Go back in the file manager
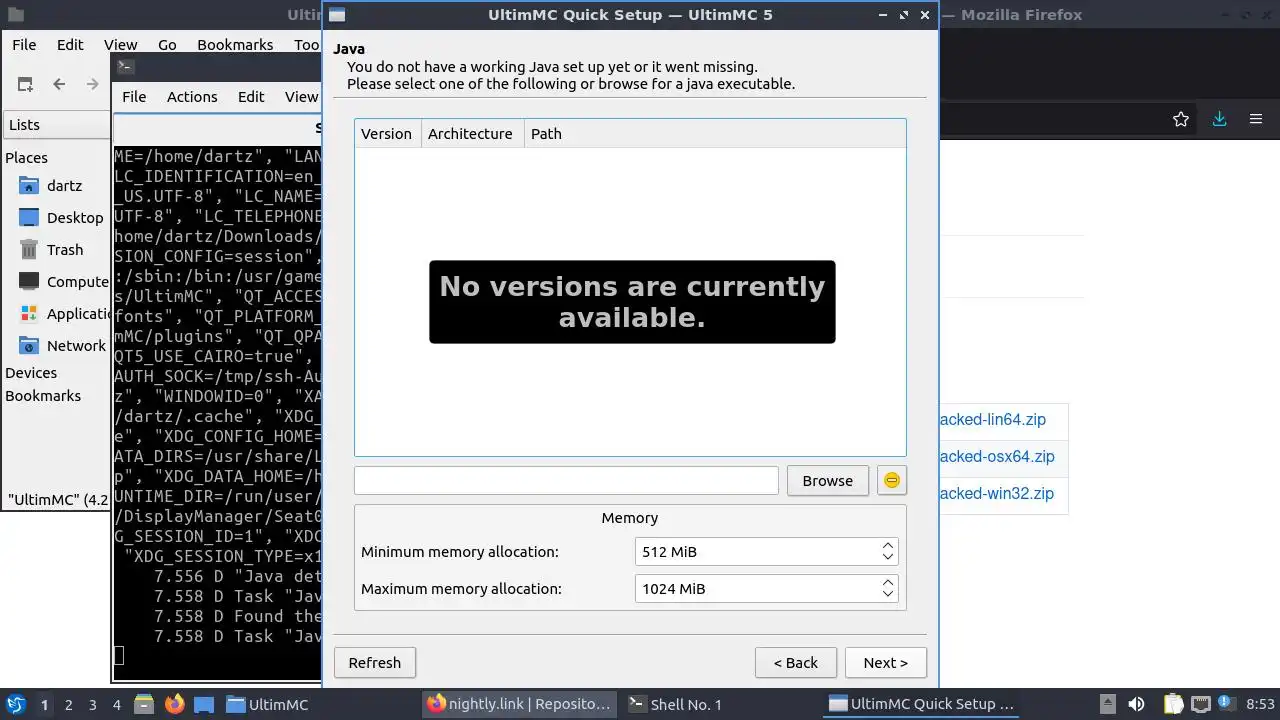This screenshot has width=1280, height=720. point(59,84)
